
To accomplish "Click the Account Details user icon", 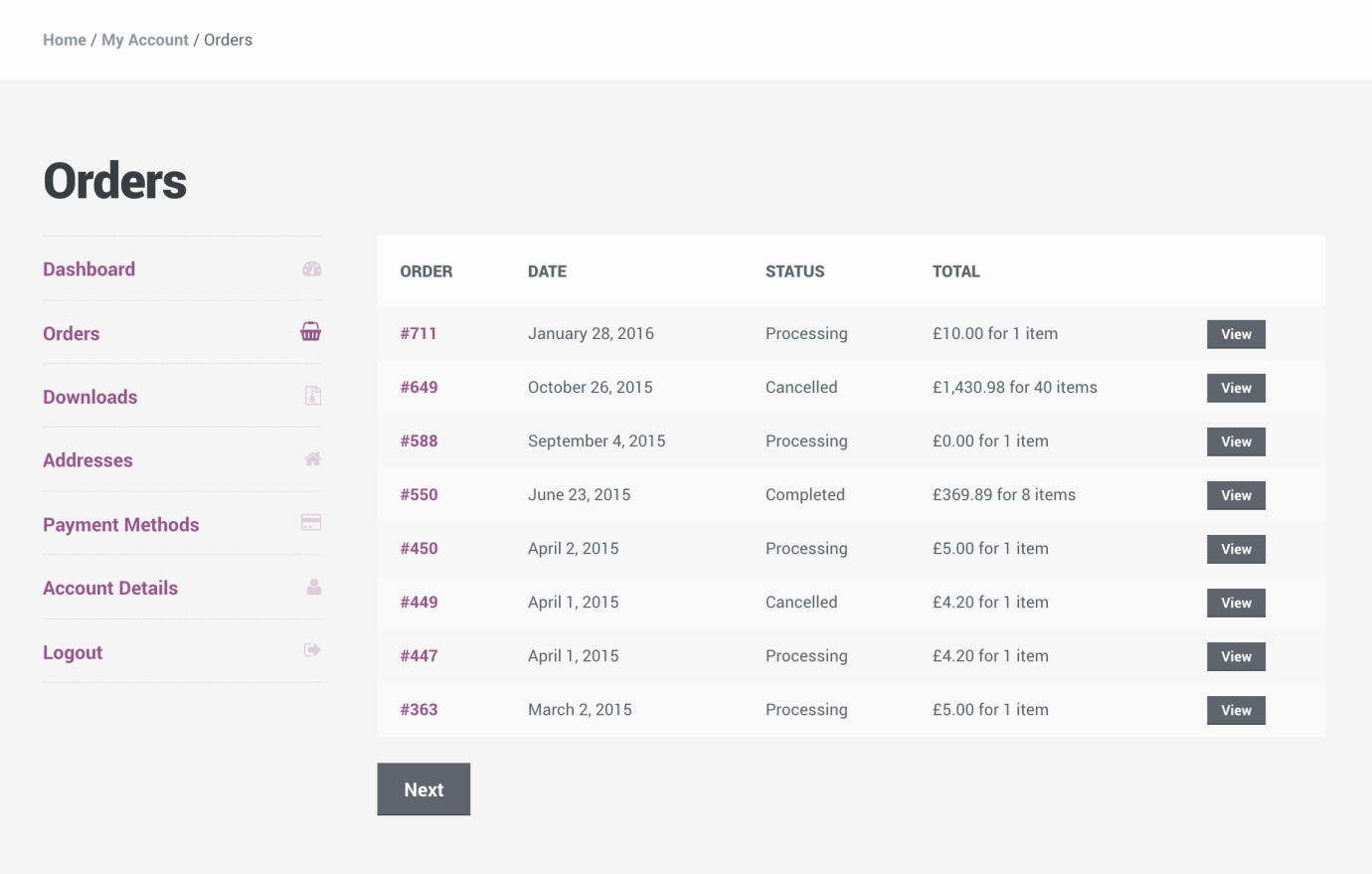I will [314, 587].
